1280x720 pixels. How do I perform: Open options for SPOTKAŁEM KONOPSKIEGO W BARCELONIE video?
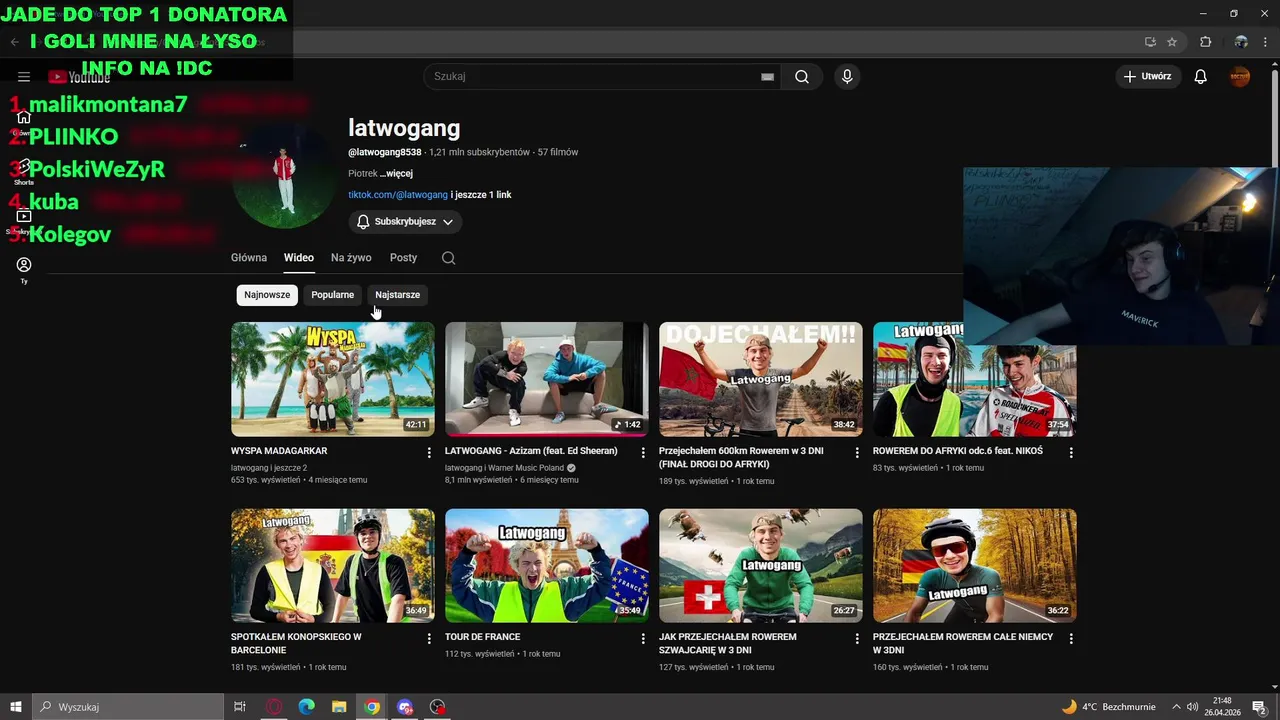(x=429, y=639)
